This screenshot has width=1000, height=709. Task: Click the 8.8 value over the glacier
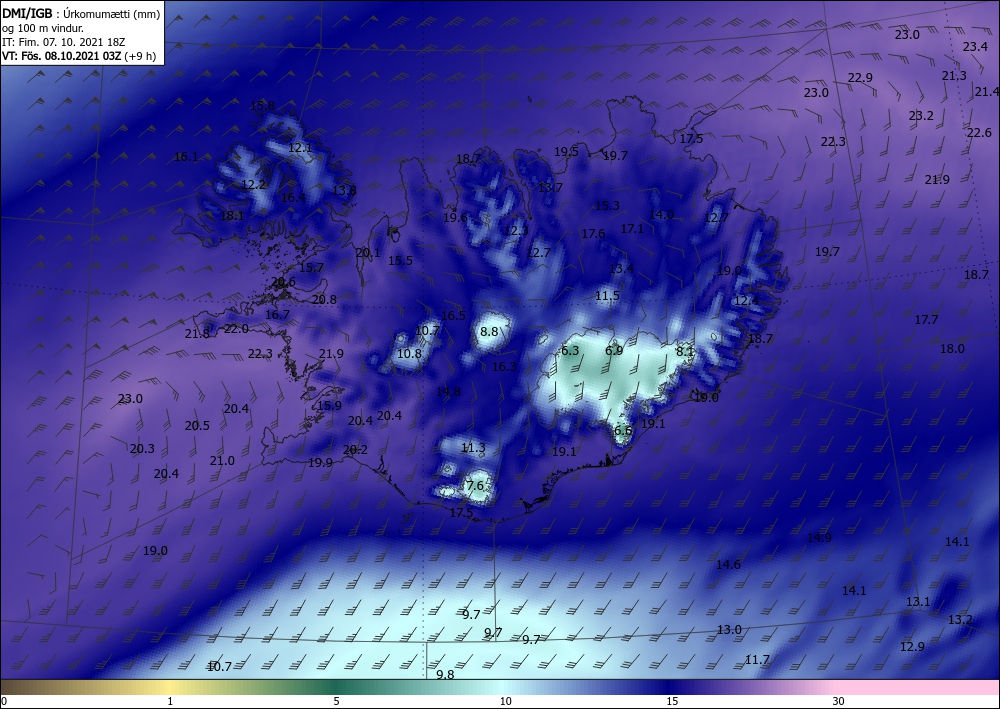point(489,332)
